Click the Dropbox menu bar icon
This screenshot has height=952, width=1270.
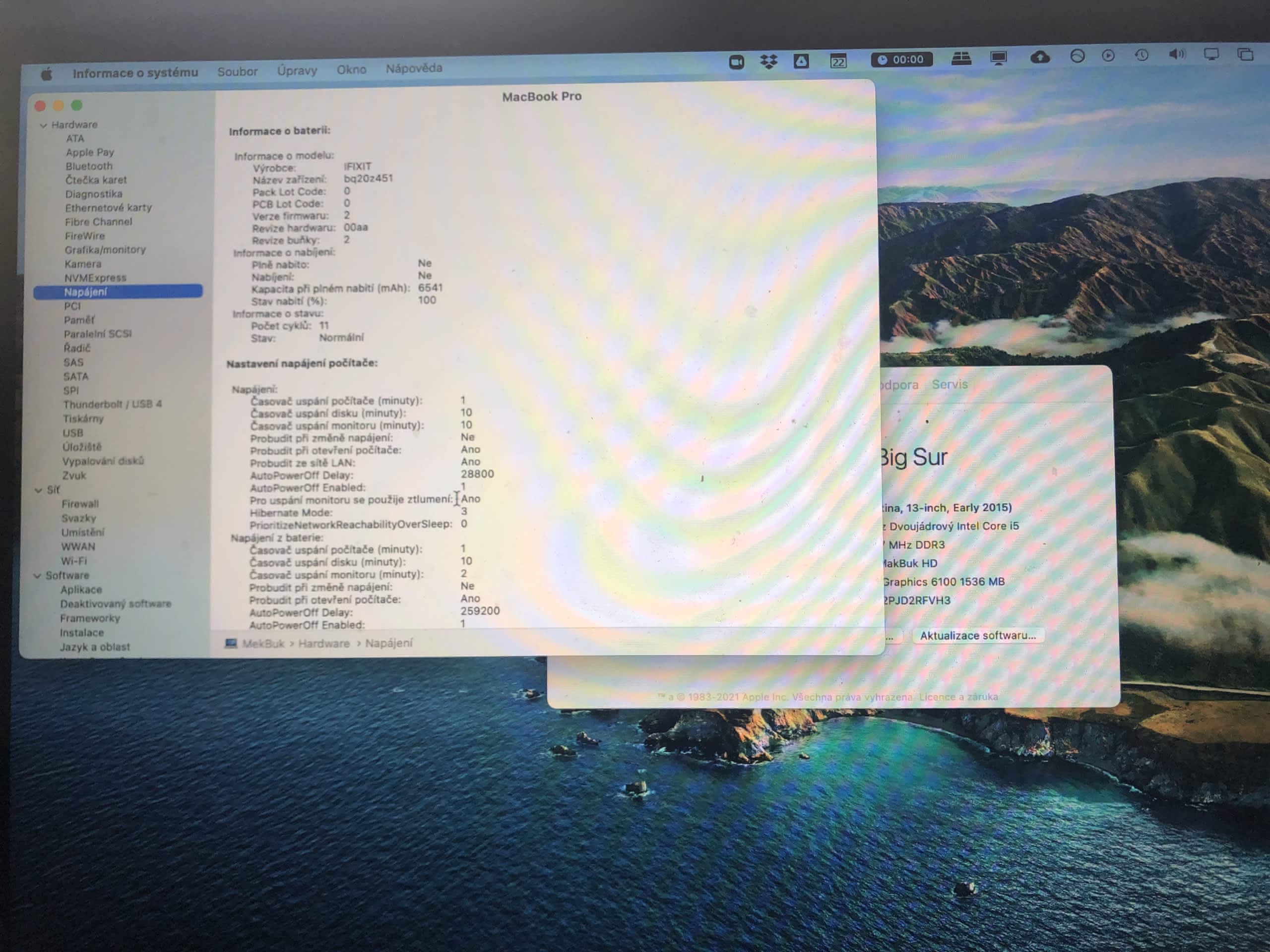(768, 61)
